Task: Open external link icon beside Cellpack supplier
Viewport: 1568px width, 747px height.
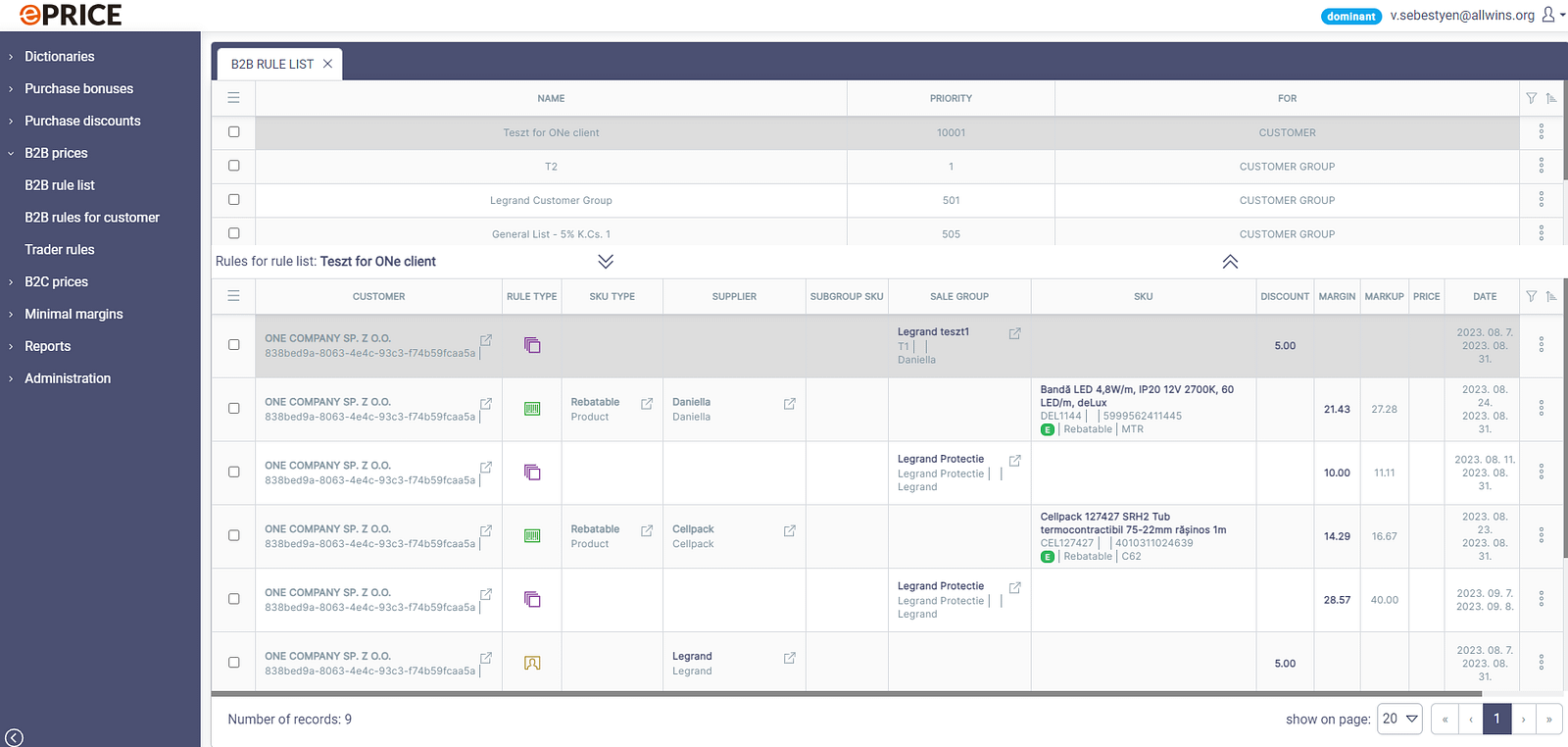Action: 789,530
